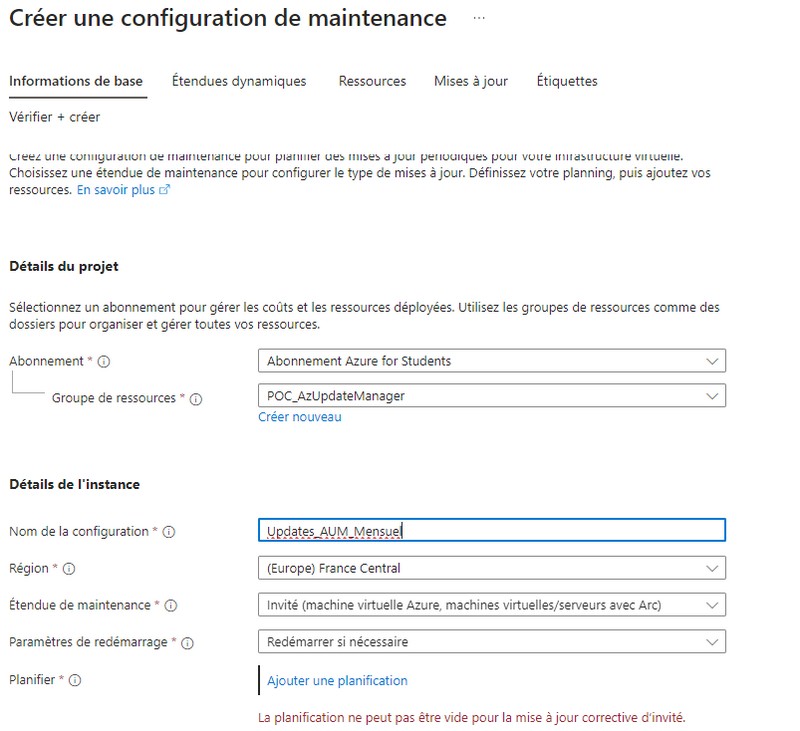Image resolution: width=800 pixels, height=731 pixels.
Task: Focus the Nom de la configuration field
Action: [x=491, y=531]
